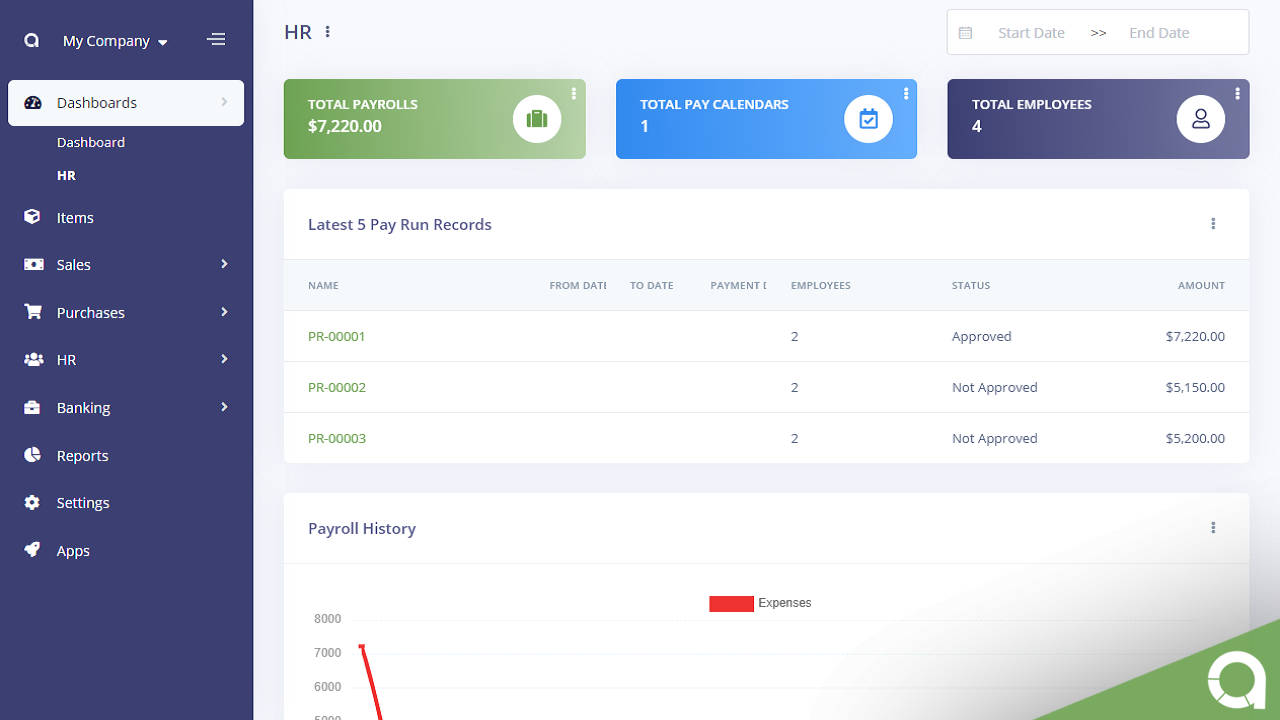
Task: Open the My Company dropdown
Action: (113, 40)
